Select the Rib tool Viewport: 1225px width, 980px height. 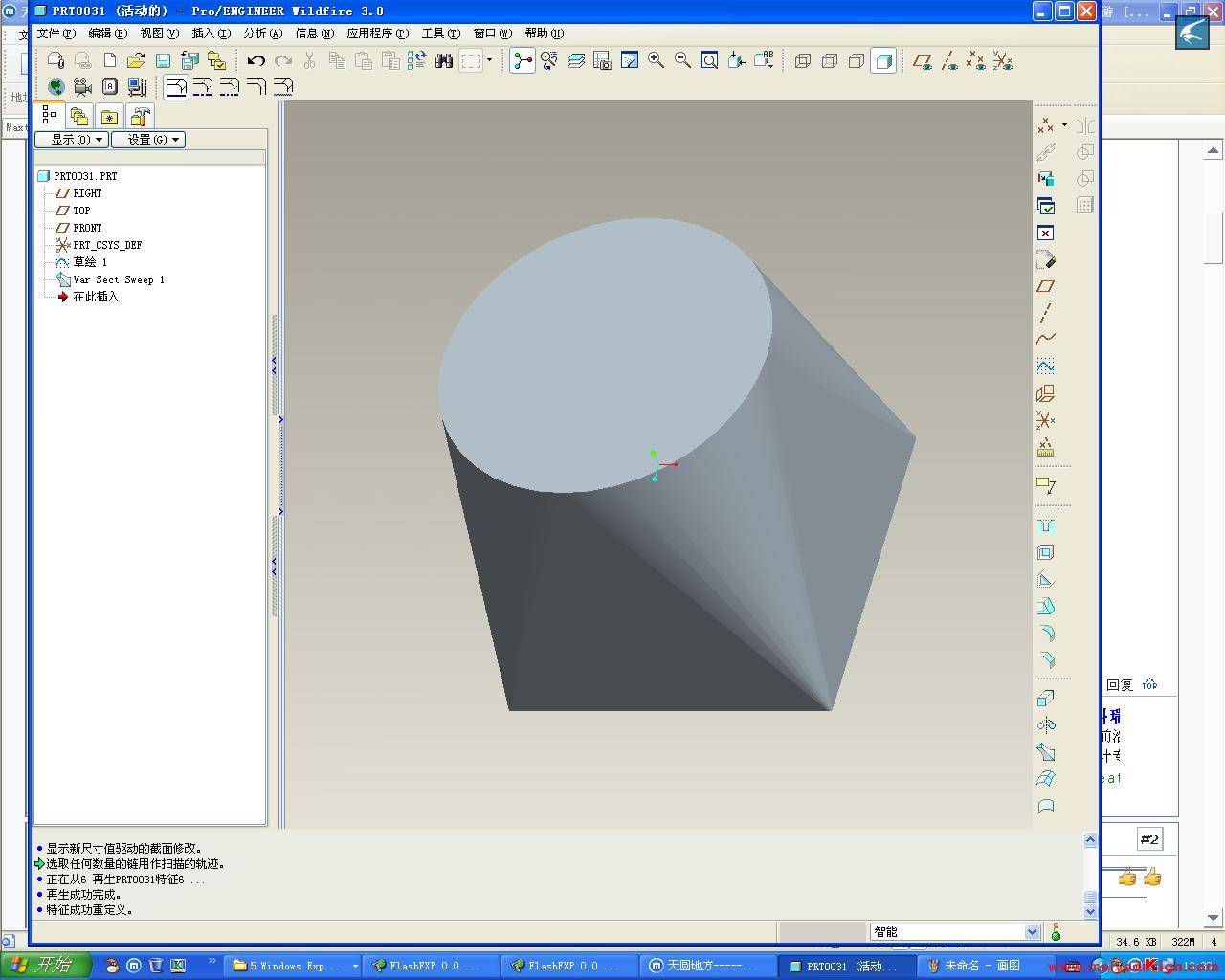pyautogui.click(x=1046, y=579)
